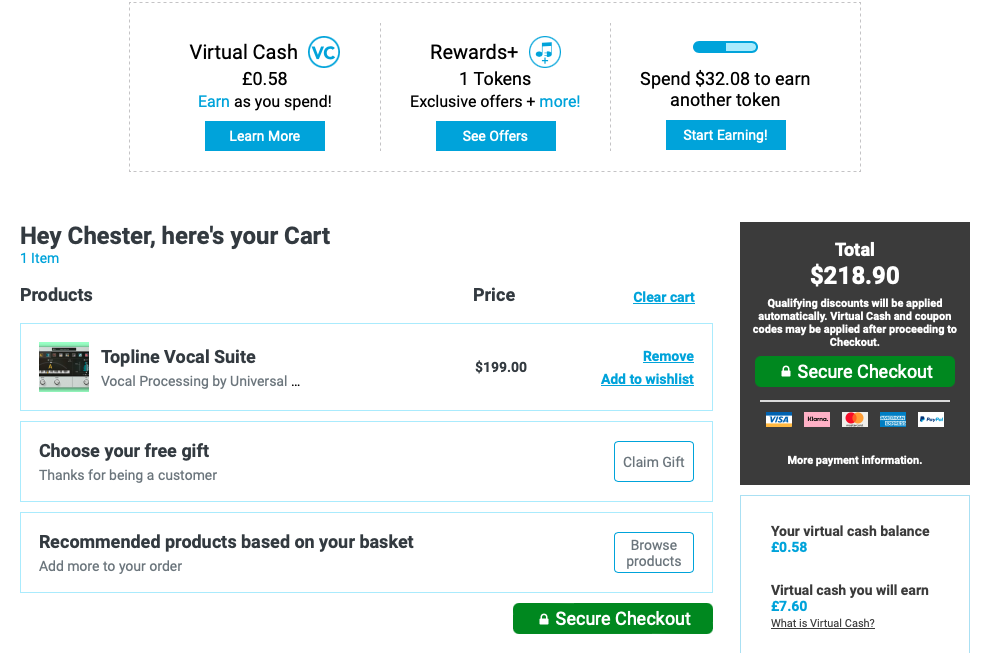Click the 1 Tokens text
Viewport: 999px width, 653px height.
click(x=495, y=79)
